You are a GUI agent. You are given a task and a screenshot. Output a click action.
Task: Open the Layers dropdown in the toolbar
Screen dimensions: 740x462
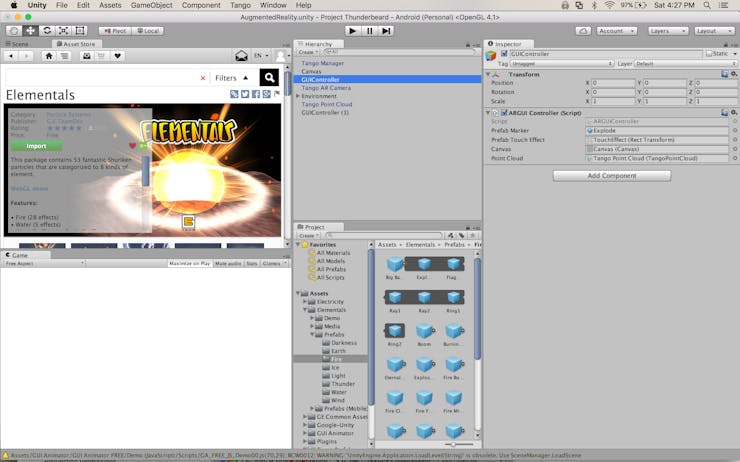pos(668,31)
